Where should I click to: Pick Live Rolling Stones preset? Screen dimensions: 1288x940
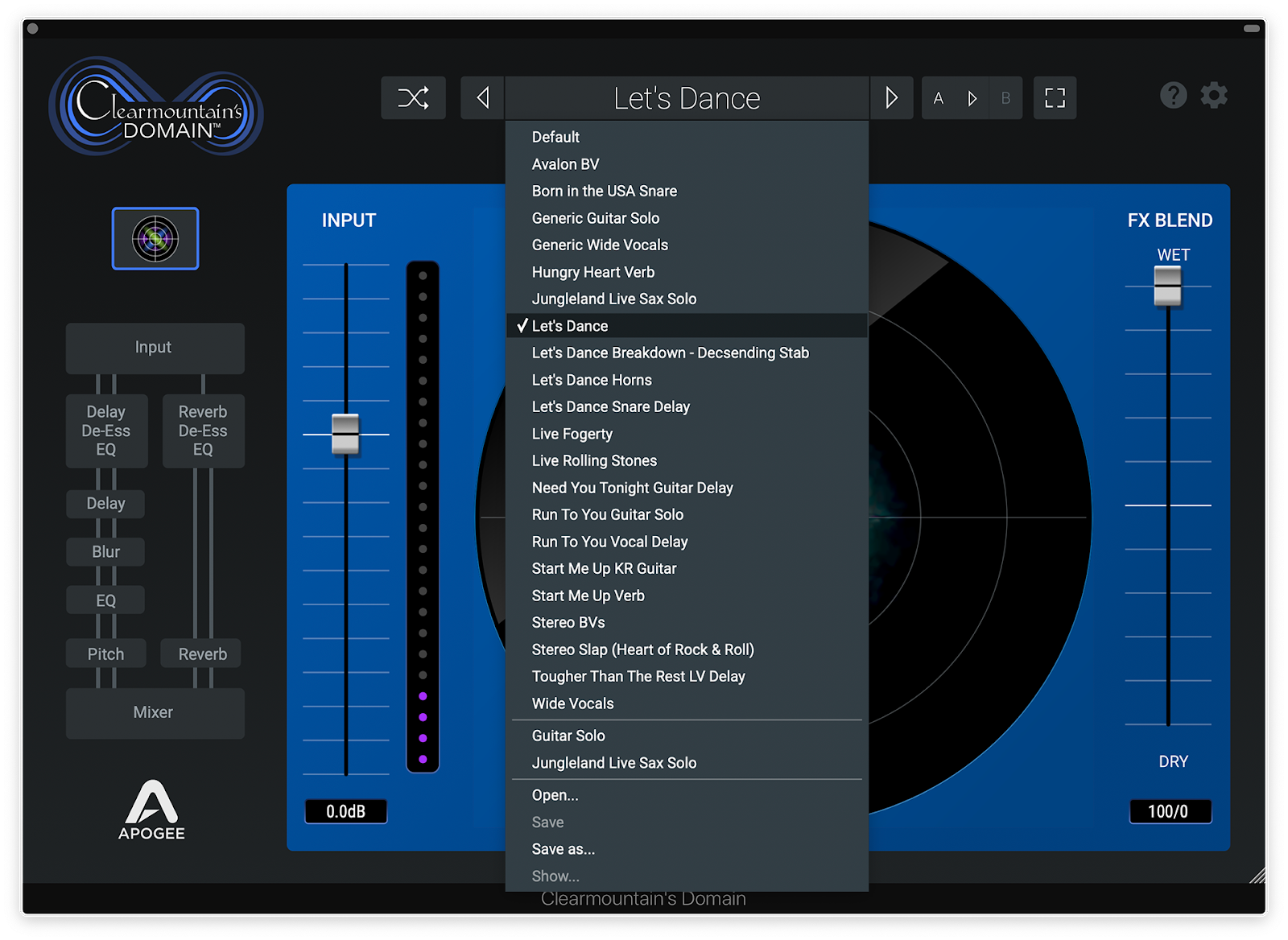point(594,461)
